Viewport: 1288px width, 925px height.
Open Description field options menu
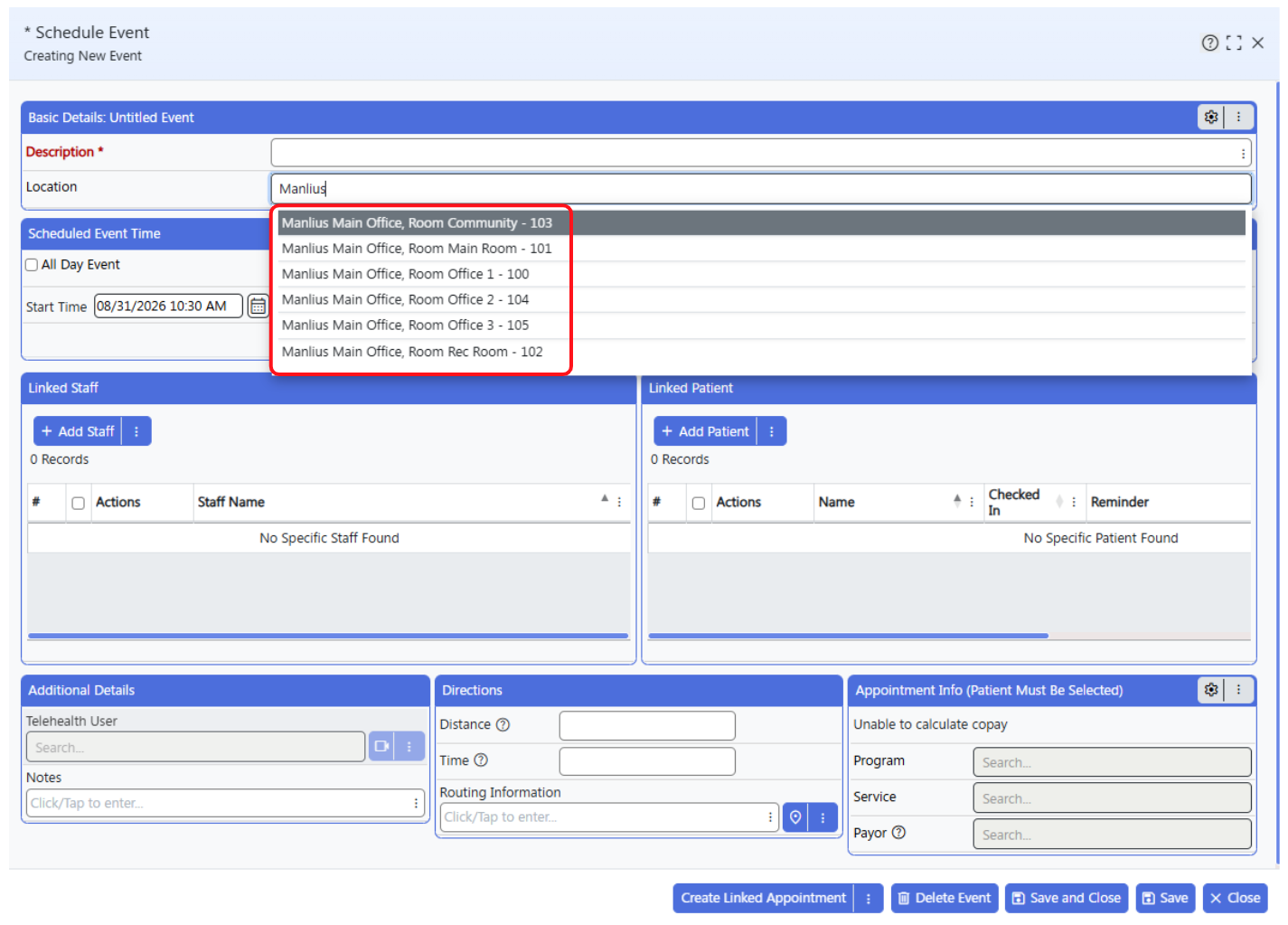coord(1244,154)
